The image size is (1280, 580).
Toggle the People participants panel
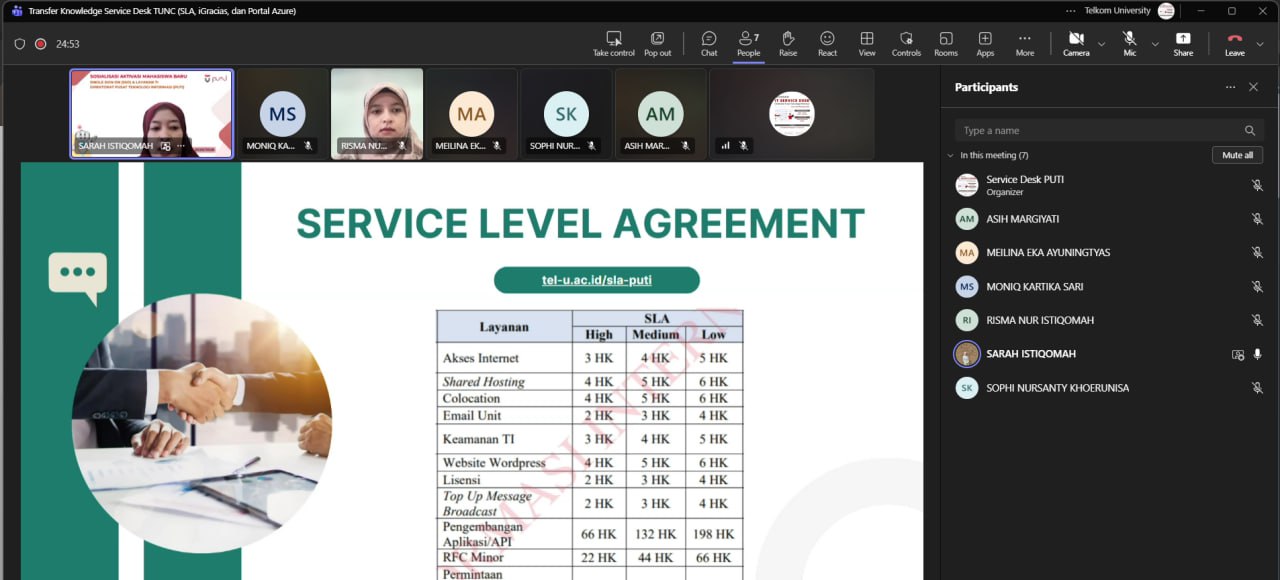tap(748, 43)
